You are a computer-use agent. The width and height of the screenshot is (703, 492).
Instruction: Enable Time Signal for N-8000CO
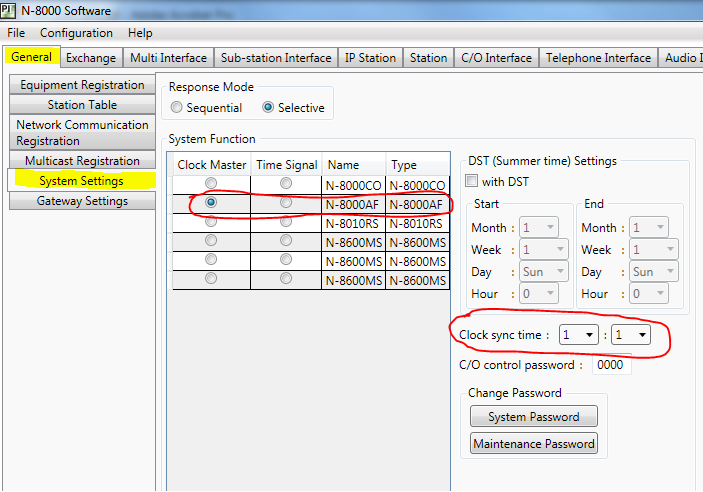[x=286, y=183]
